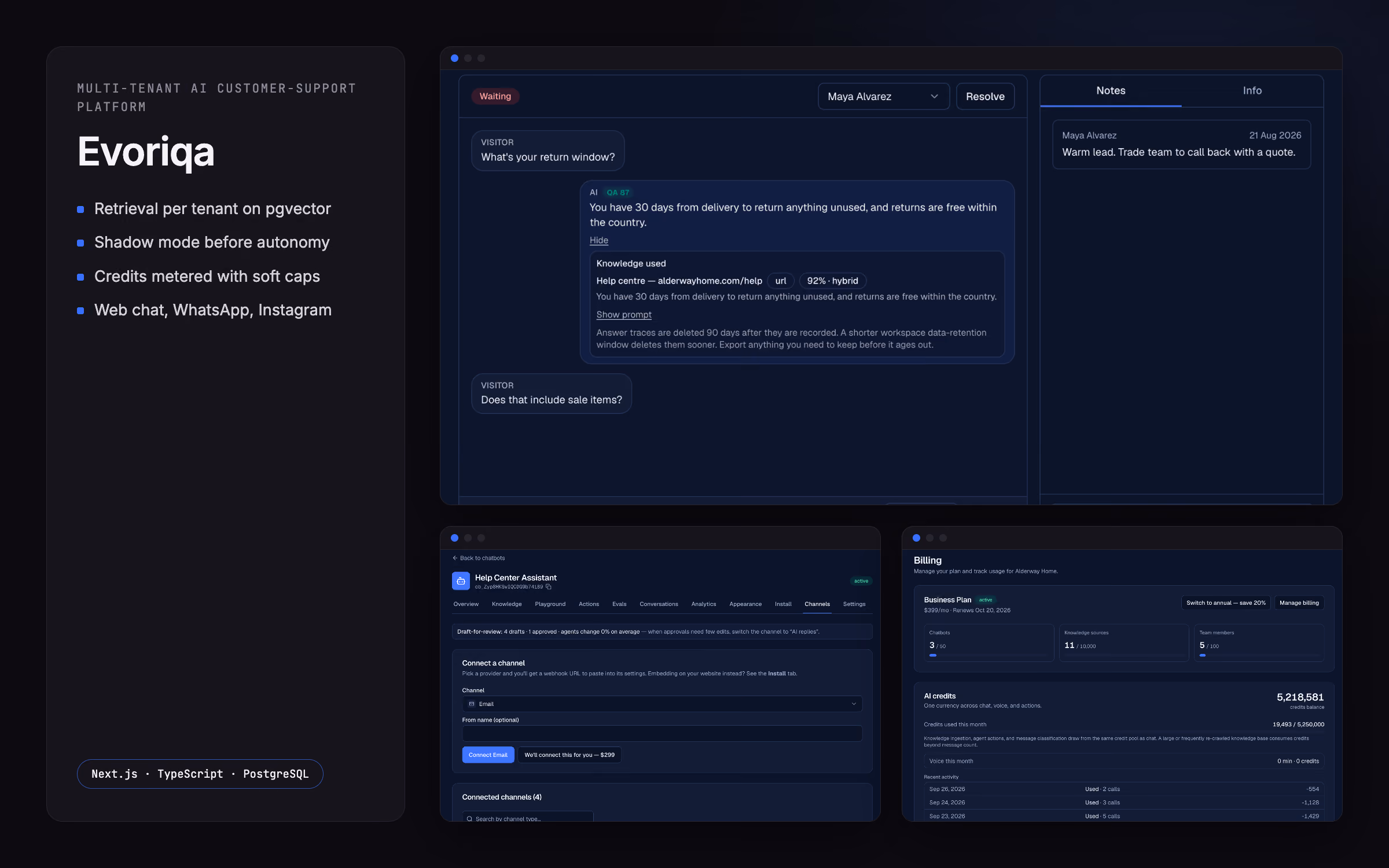Click Switch to annual — save 20%
Screen dimensions: 1389x868
(1226, 603)
